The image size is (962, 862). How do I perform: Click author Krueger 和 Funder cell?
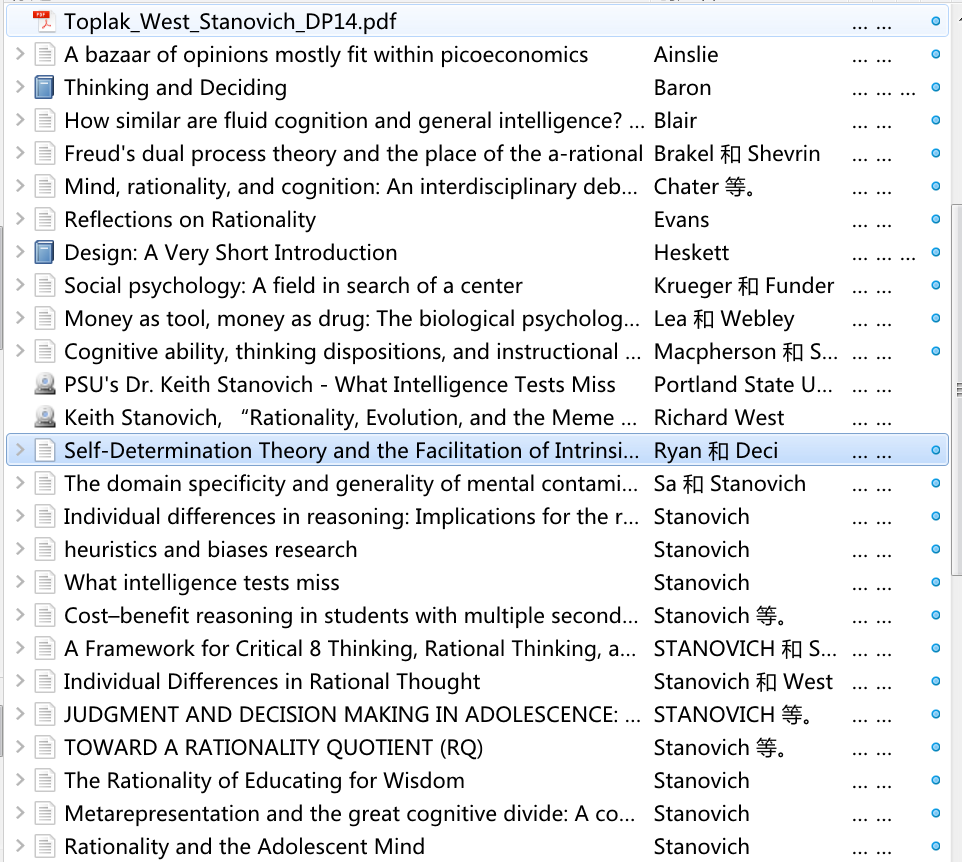pyautogui.click(x=743, y=286)
